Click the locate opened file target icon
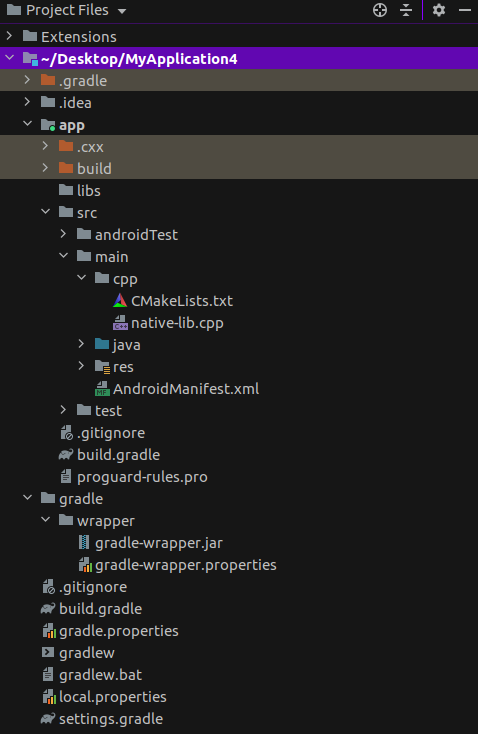The height and width of the screenshot is (734, 478). [380, 10]
